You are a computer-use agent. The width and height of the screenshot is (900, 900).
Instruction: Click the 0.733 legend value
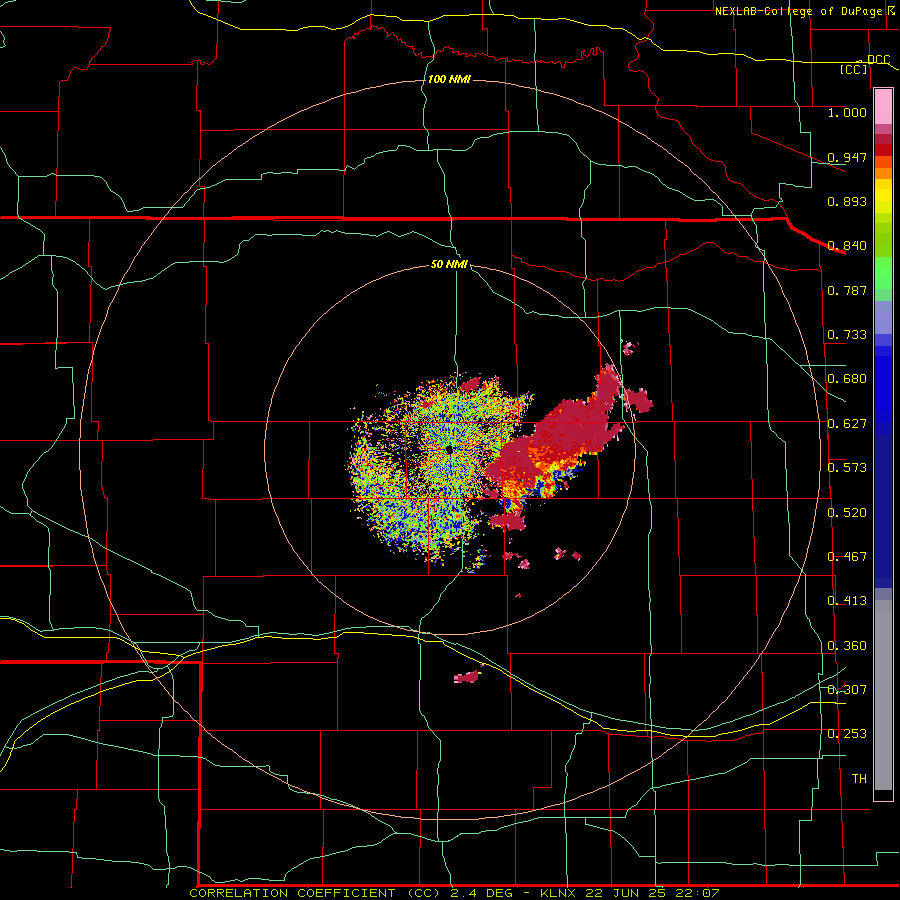(x=847, y=335)
